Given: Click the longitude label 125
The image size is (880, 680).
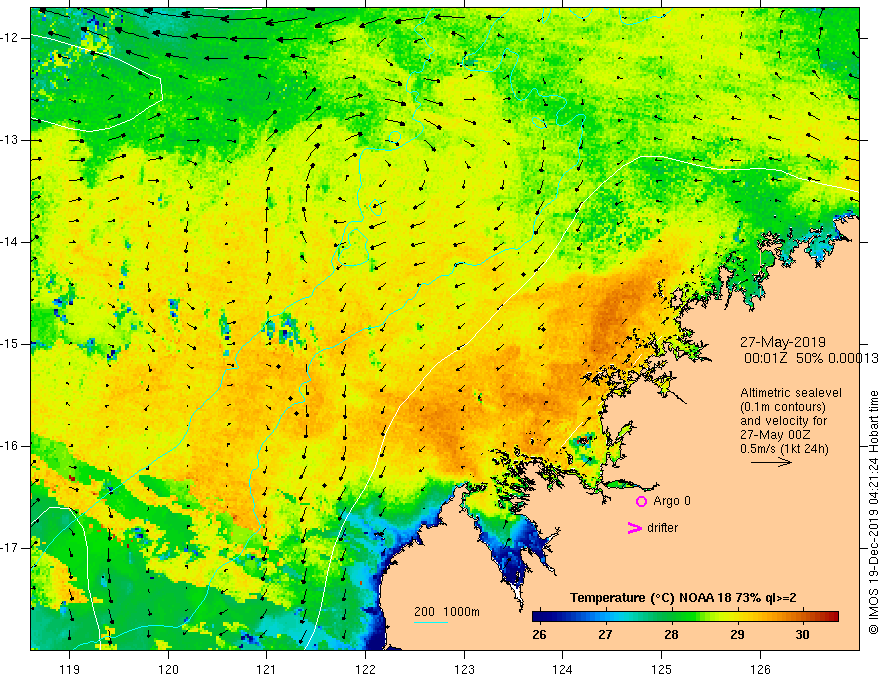Looking at the screenshot, I should (662, 669).
